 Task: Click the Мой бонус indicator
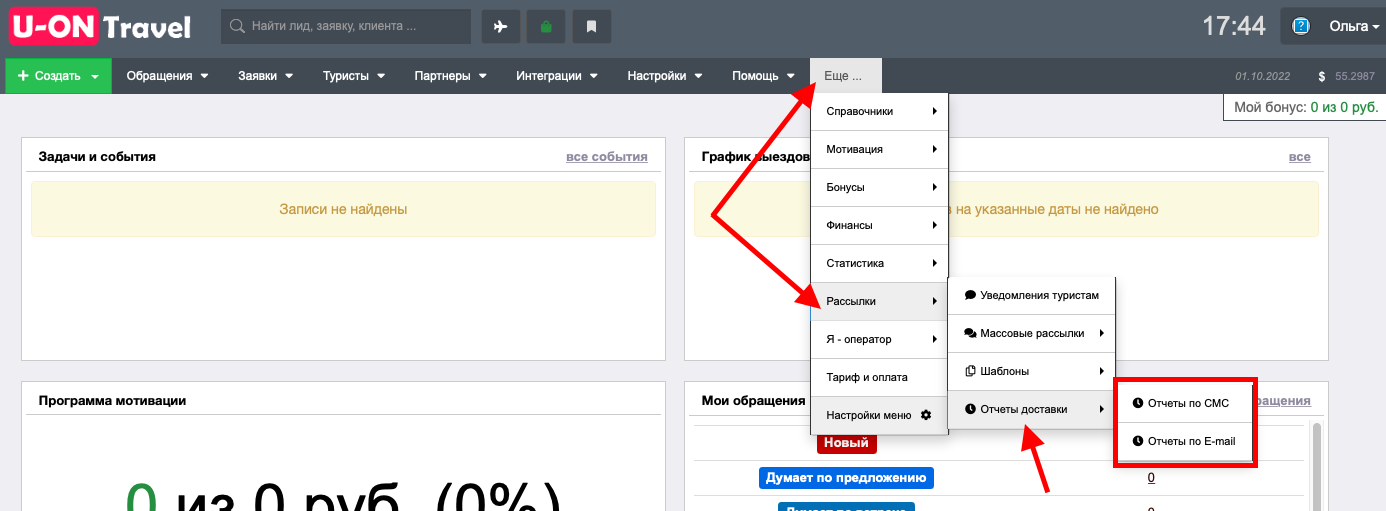pos(1305,107)
